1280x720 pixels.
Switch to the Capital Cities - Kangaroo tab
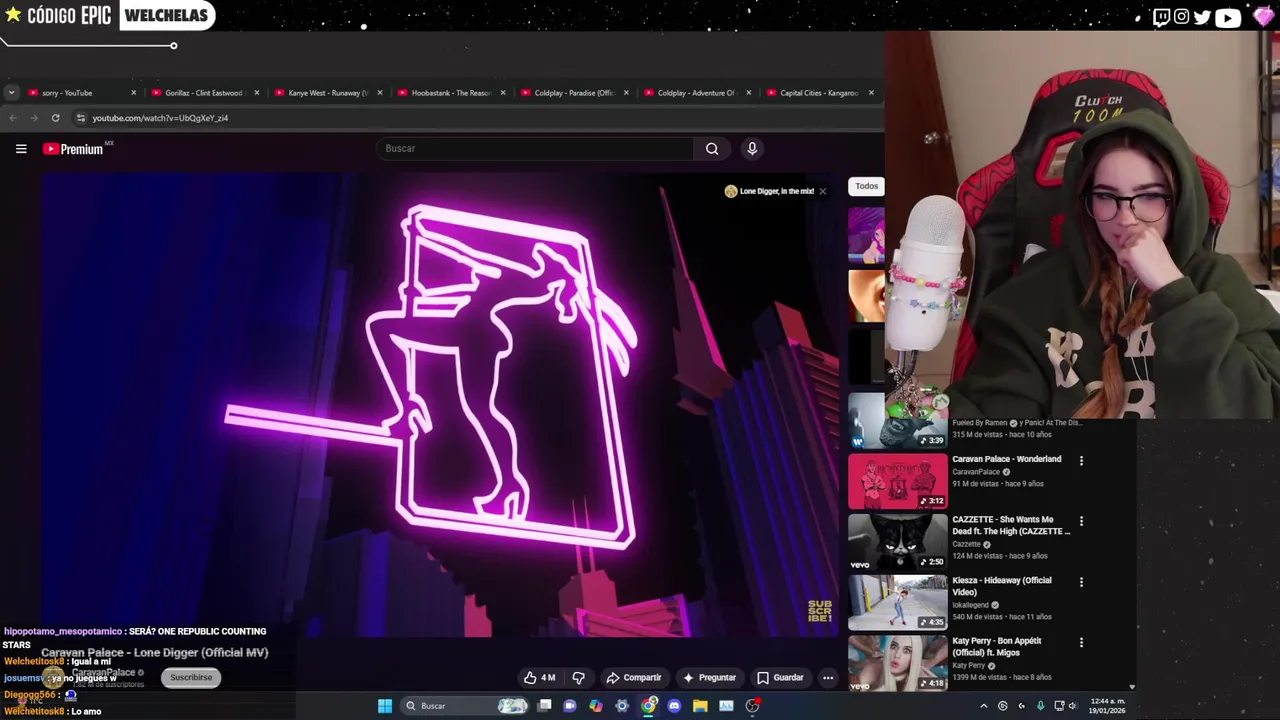[820, 93]
